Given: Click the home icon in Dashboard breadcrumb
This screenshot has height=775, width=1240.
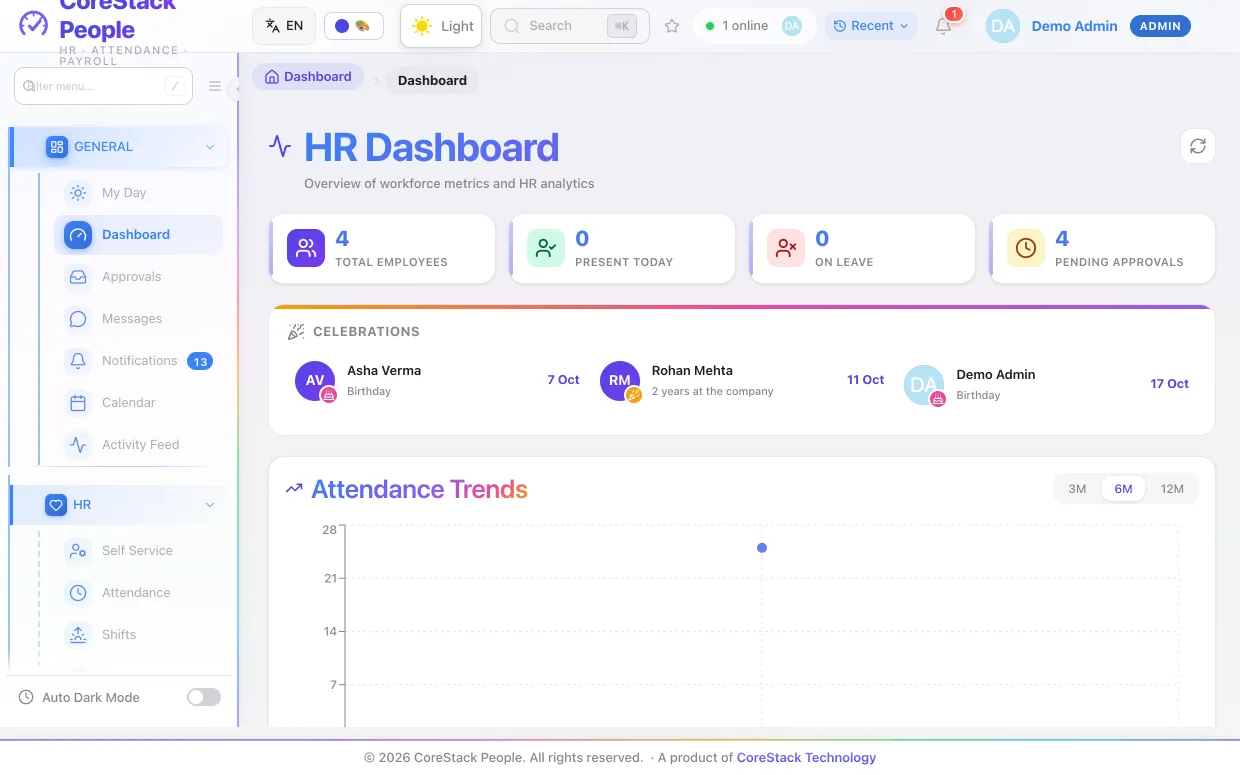Looking at the screenshot, I should tap(272, 77).
